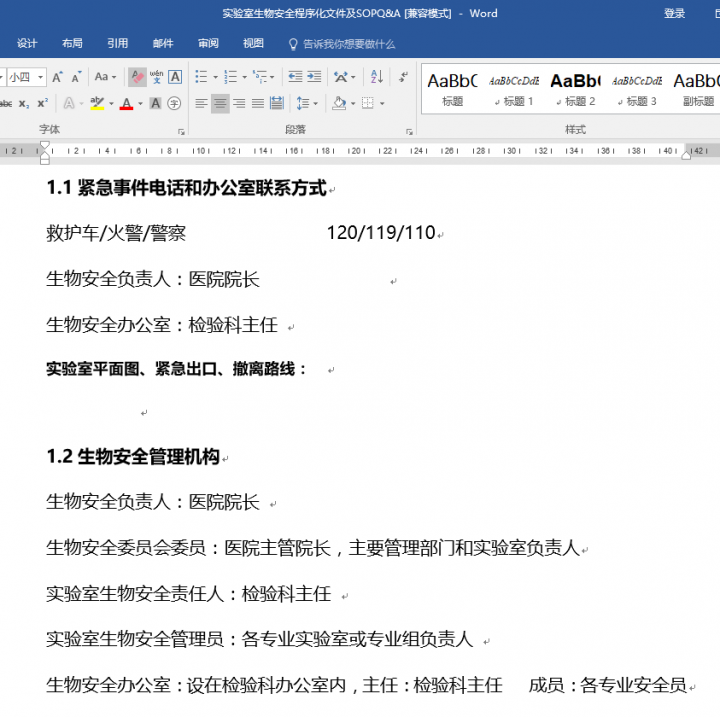Click the sort A-Z icon
This screenshot has width=720, height=717.
point(376,77)
